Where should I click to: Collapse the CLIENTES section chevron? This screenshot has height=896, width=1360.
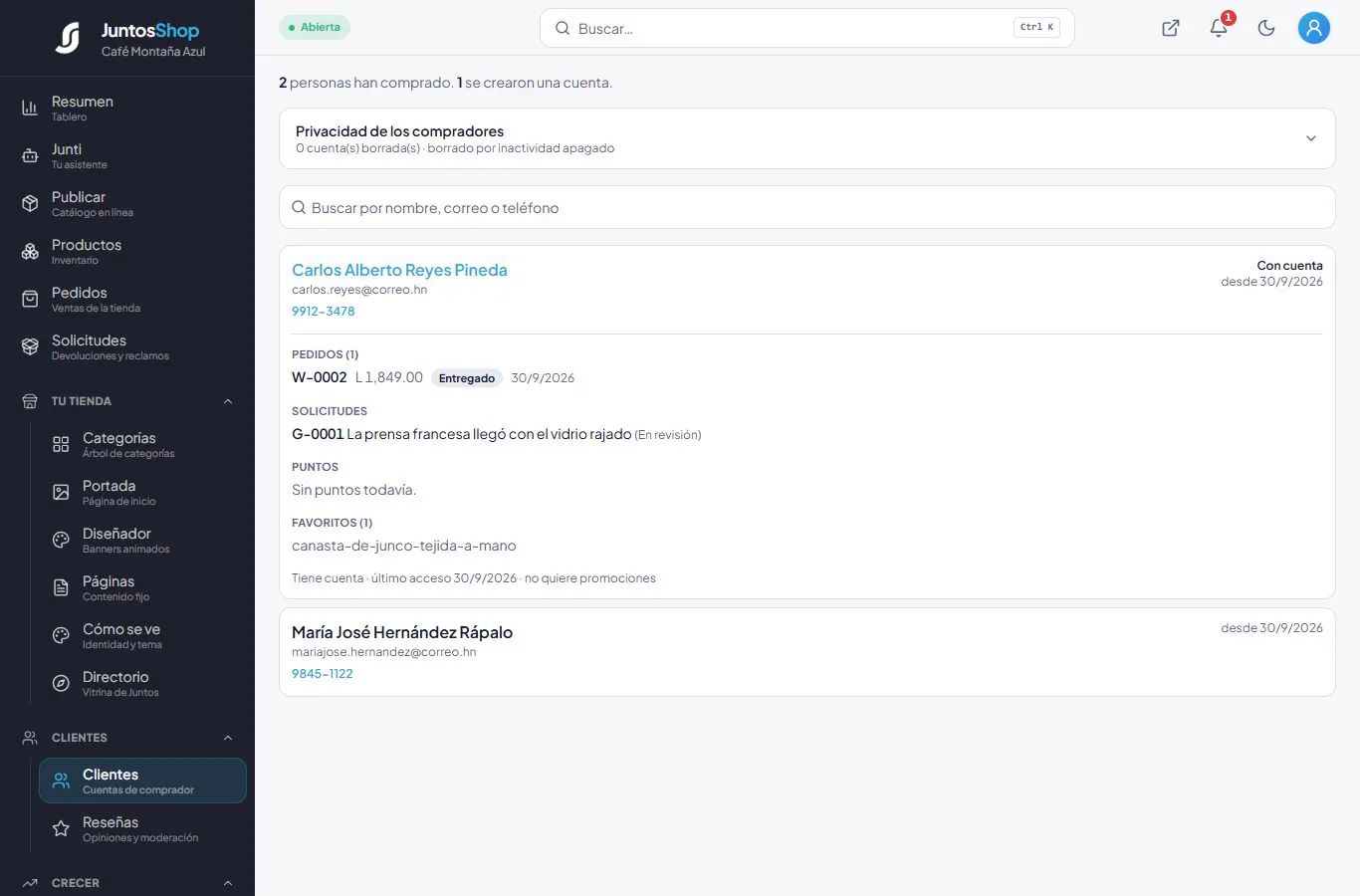tap(228, 738)
